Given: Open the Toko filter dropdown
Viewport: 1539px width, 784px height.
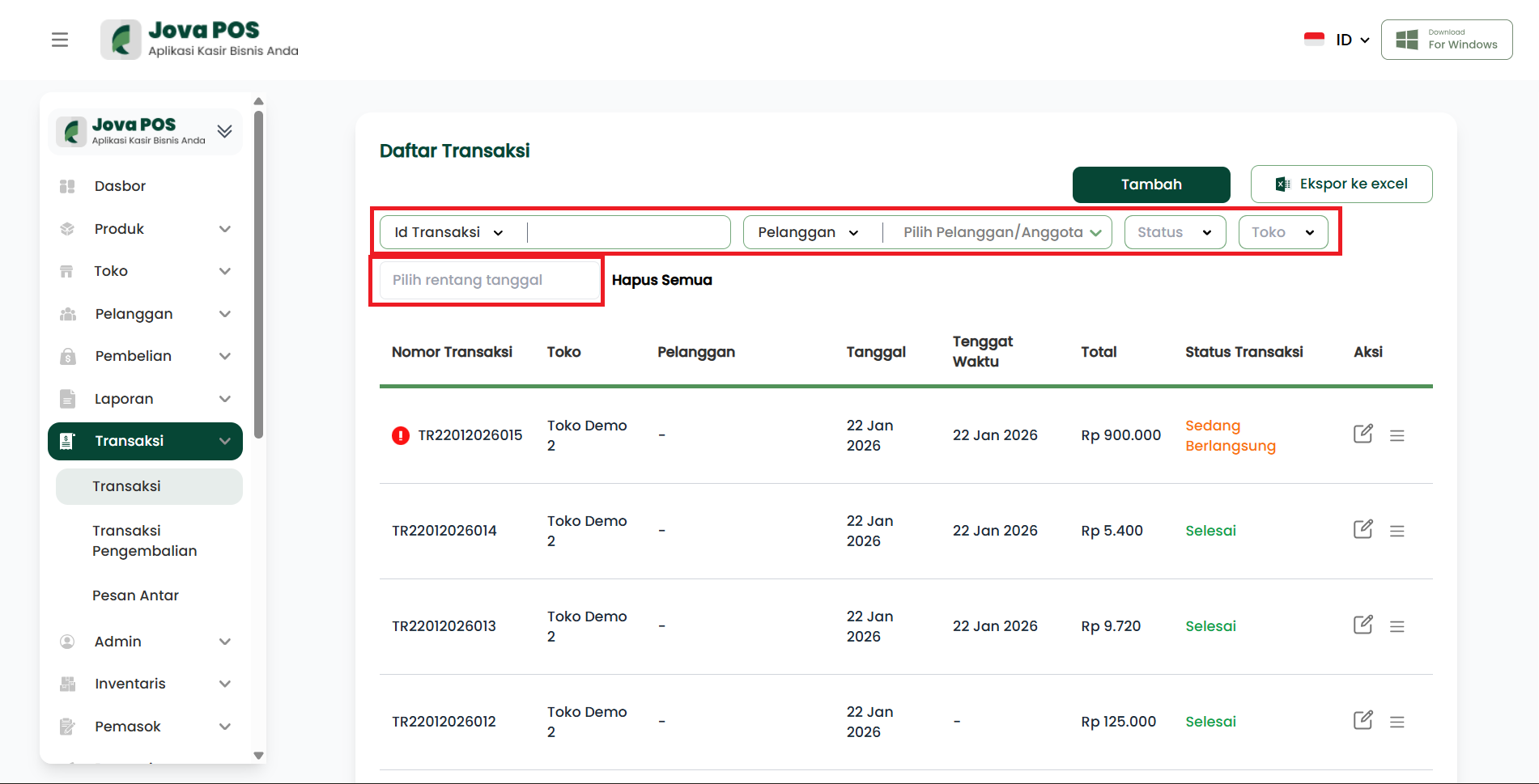Looking at the screenshot, I should click(1282, 233).
